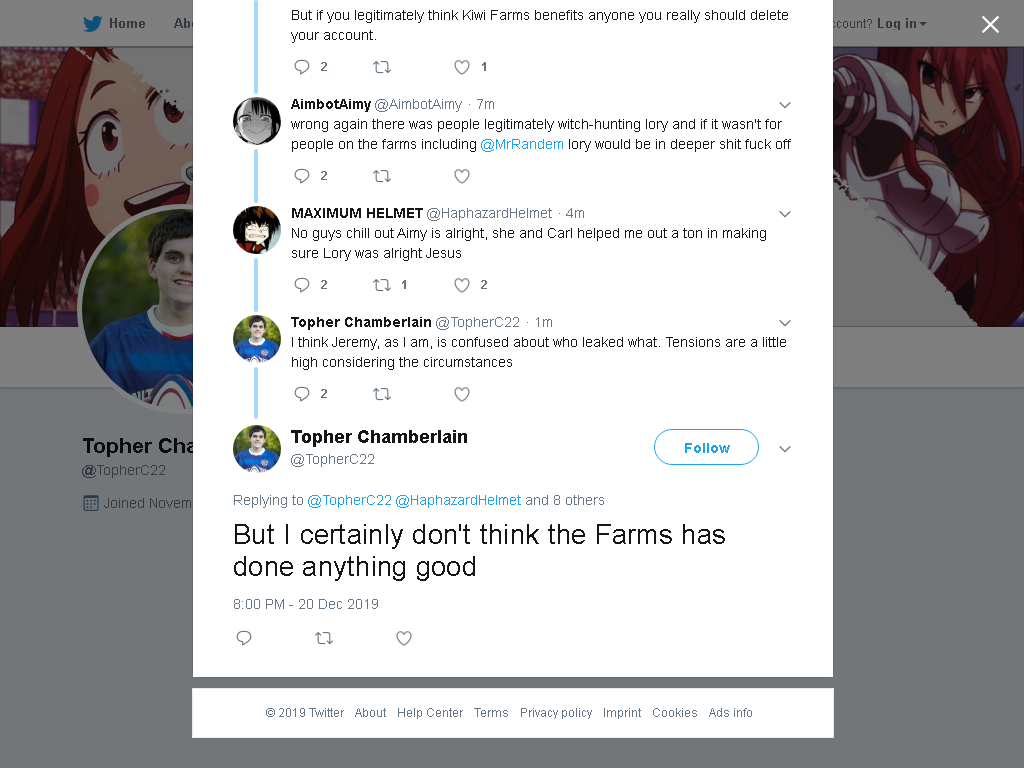
Task: Open the @MrRandem mention link
Action: [x=522, y=144]
